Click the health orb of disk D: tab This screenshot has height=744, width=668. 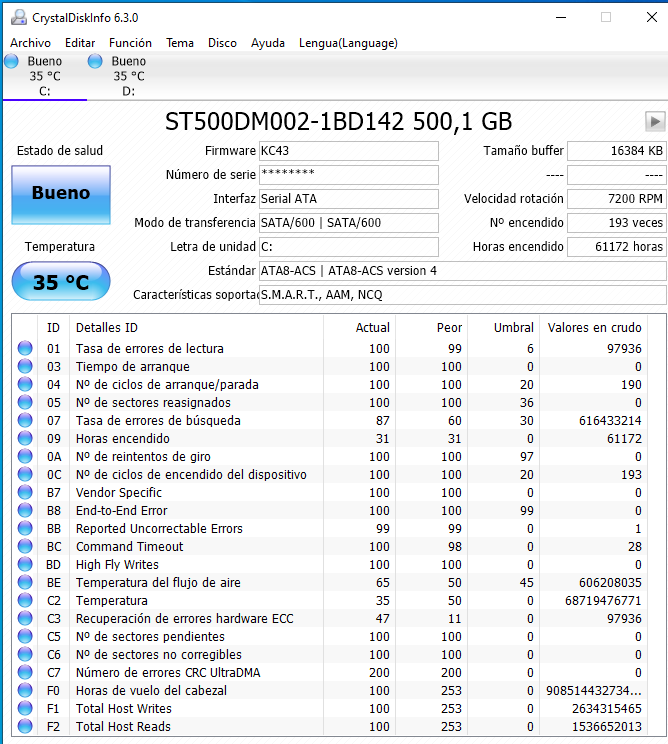(x=96, y=62)
